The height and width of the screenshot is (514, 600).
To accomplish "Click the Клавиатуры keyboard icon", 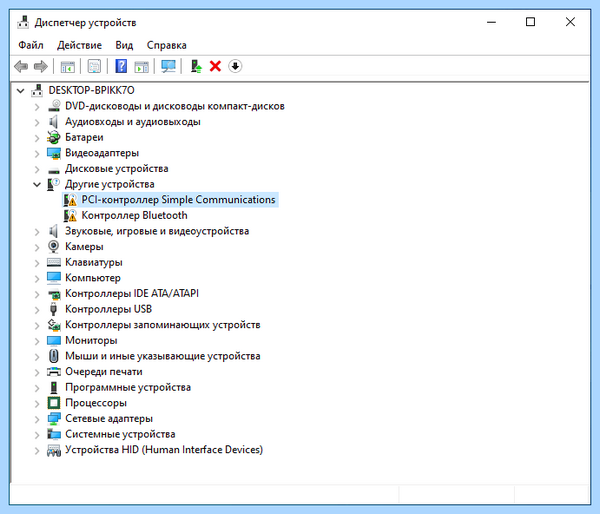I will pos(54,263).
